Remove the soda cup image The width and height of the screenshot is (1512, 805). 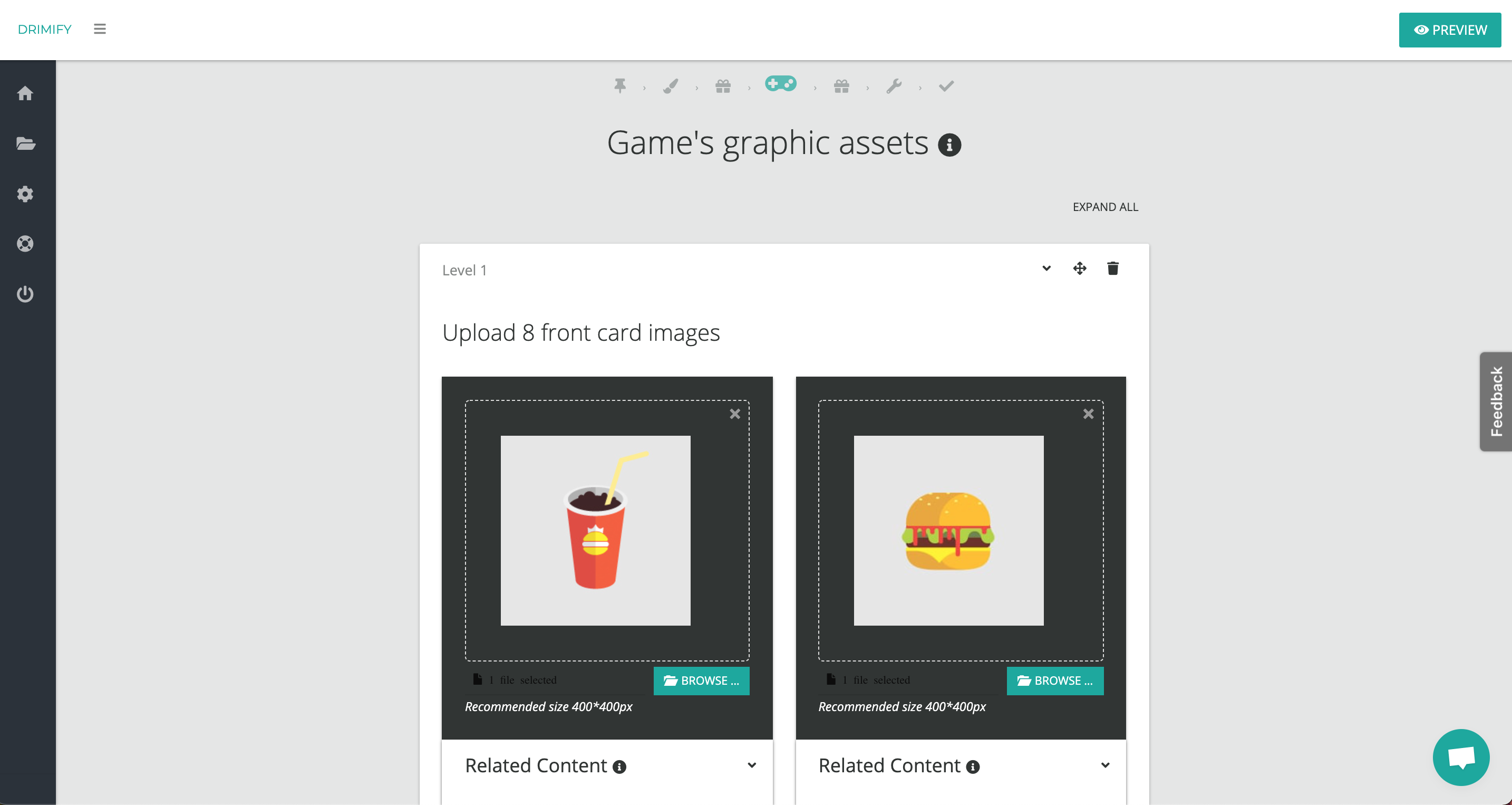[x=734, y=414]
